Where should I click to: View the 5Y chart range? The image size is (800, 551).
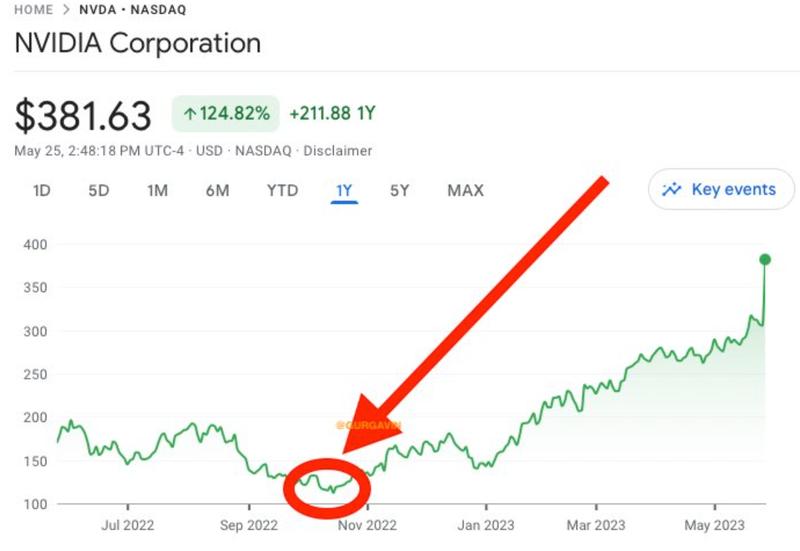coord(399,190)
